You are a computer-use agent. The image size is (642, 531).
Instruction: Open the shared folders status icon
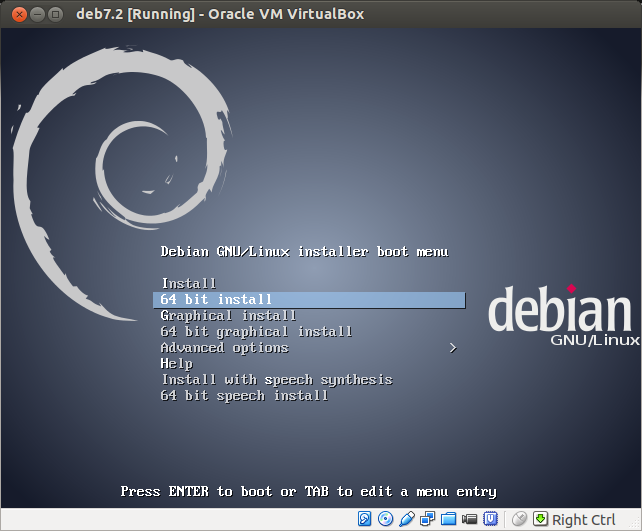click(448, 519)
